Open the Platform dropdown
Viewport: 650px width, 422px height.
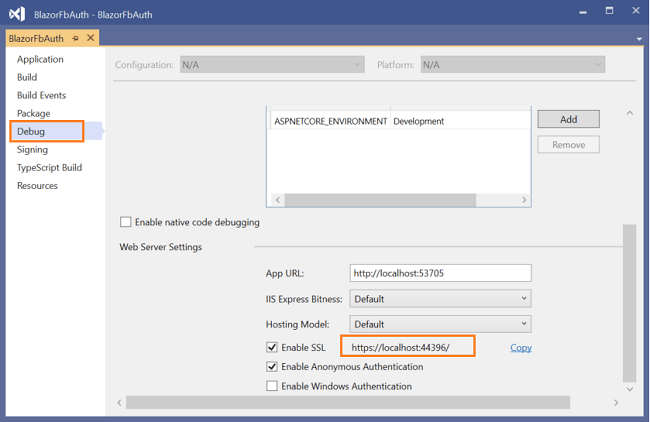[513, 65]
